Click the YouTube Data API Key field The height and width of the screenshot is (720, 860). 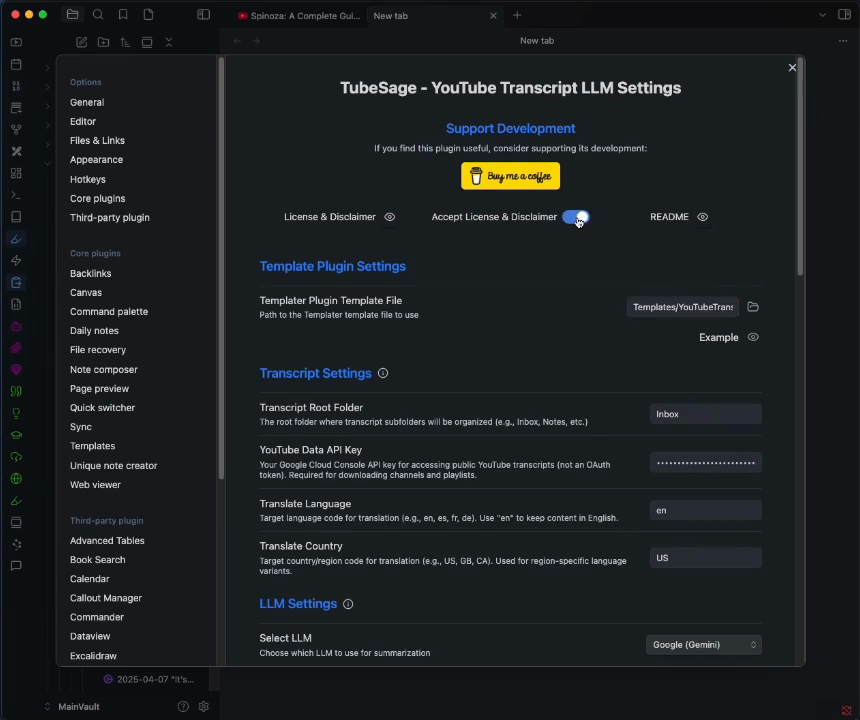[706, 463]
